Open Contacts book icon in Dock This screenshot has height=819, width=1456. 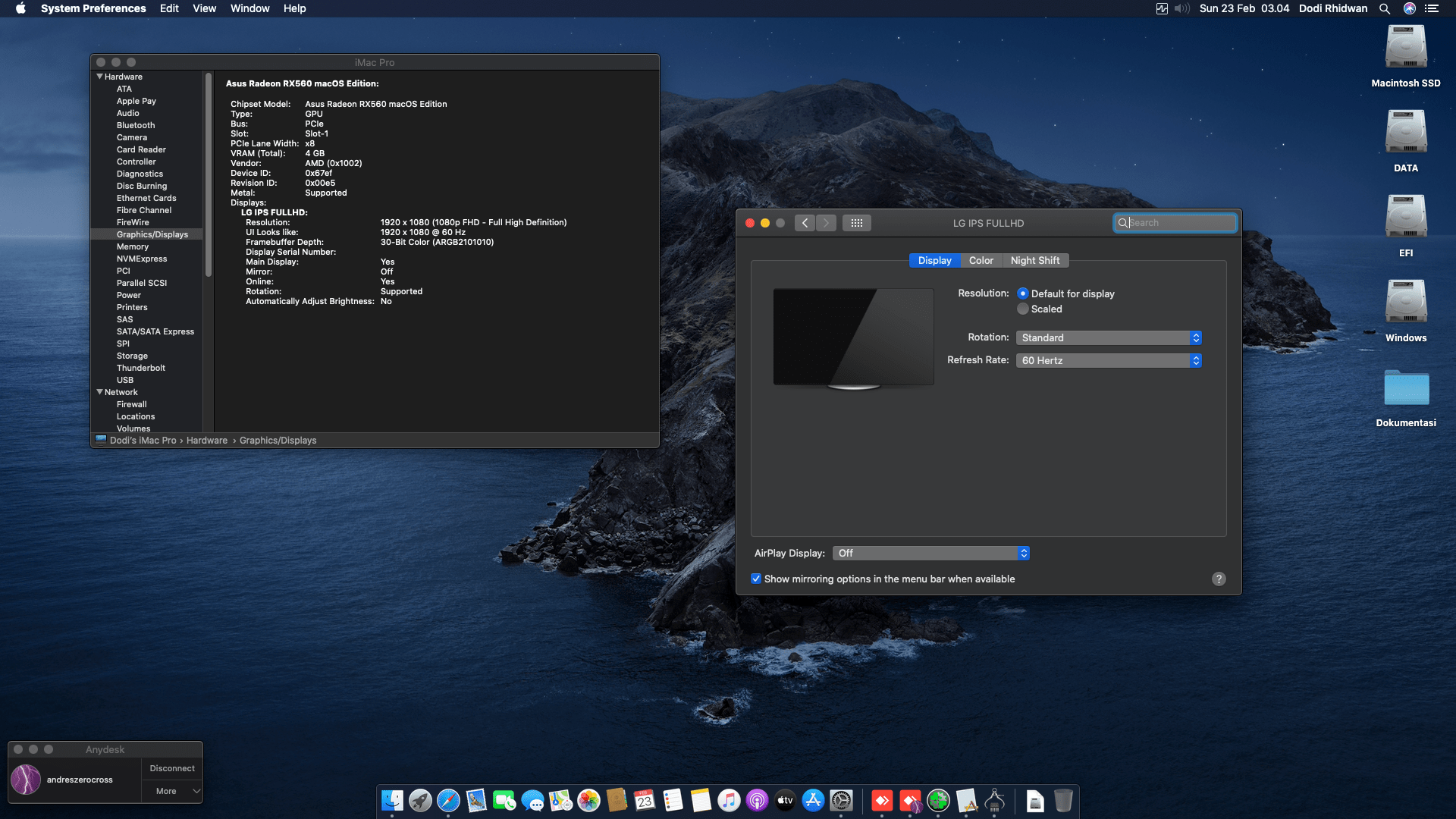[x=617, y=800]
